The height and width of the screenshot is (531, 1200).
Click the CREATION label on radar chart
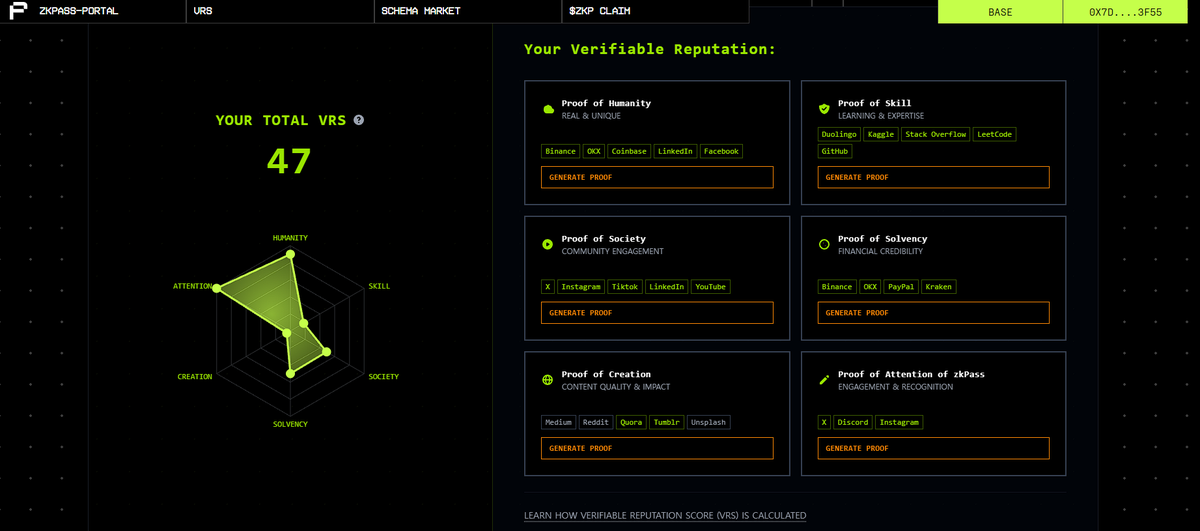pos(195,377)
